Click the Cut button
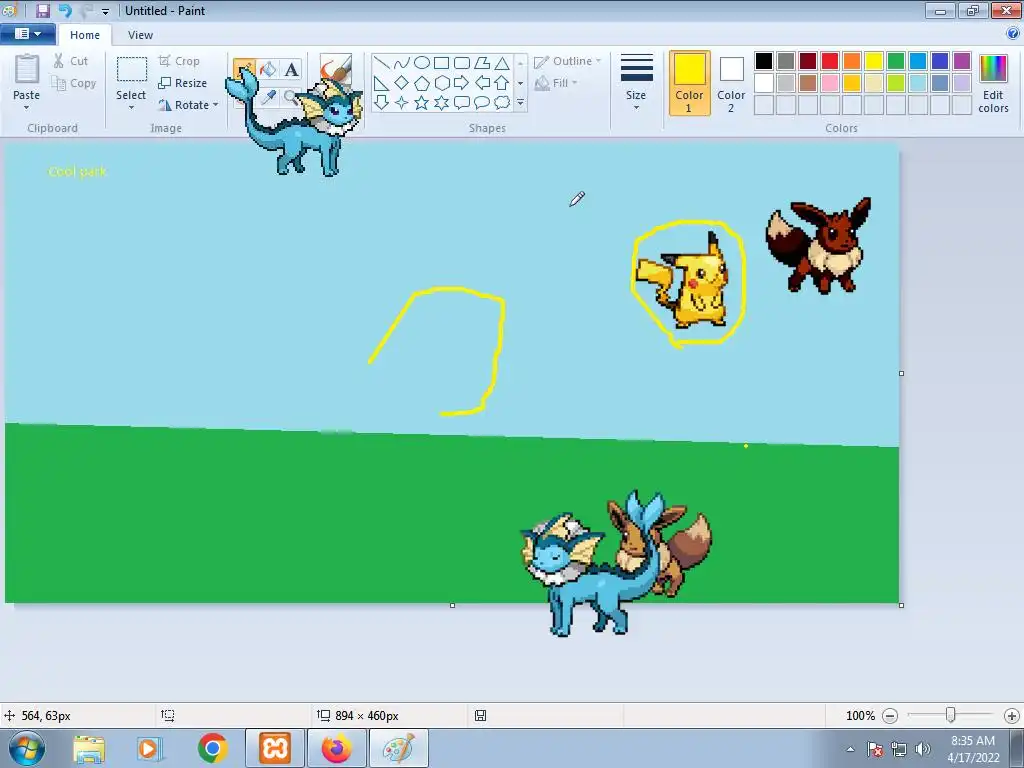This screenshot has height=768, width=1024. [x=71, y=61]
